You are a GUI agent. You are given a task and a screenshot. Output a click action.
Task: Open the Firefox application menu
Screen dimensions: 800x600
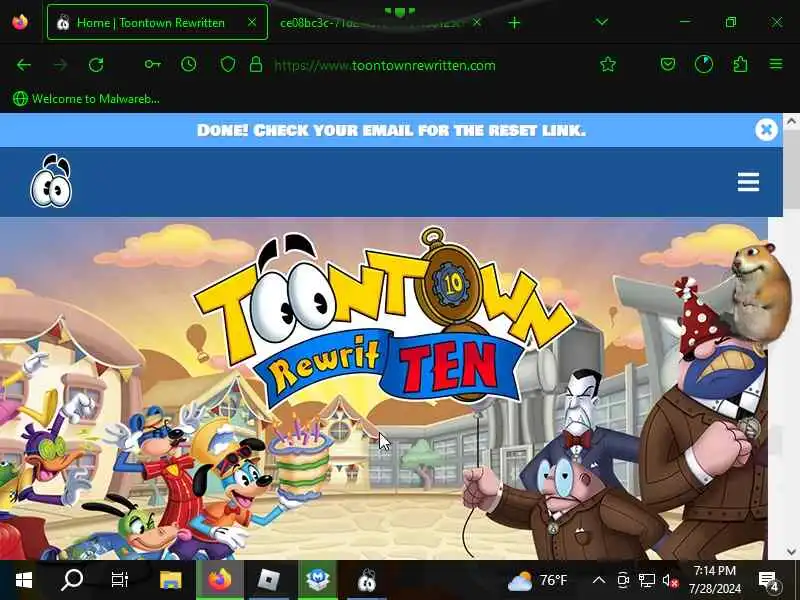(x=776, y=64)
